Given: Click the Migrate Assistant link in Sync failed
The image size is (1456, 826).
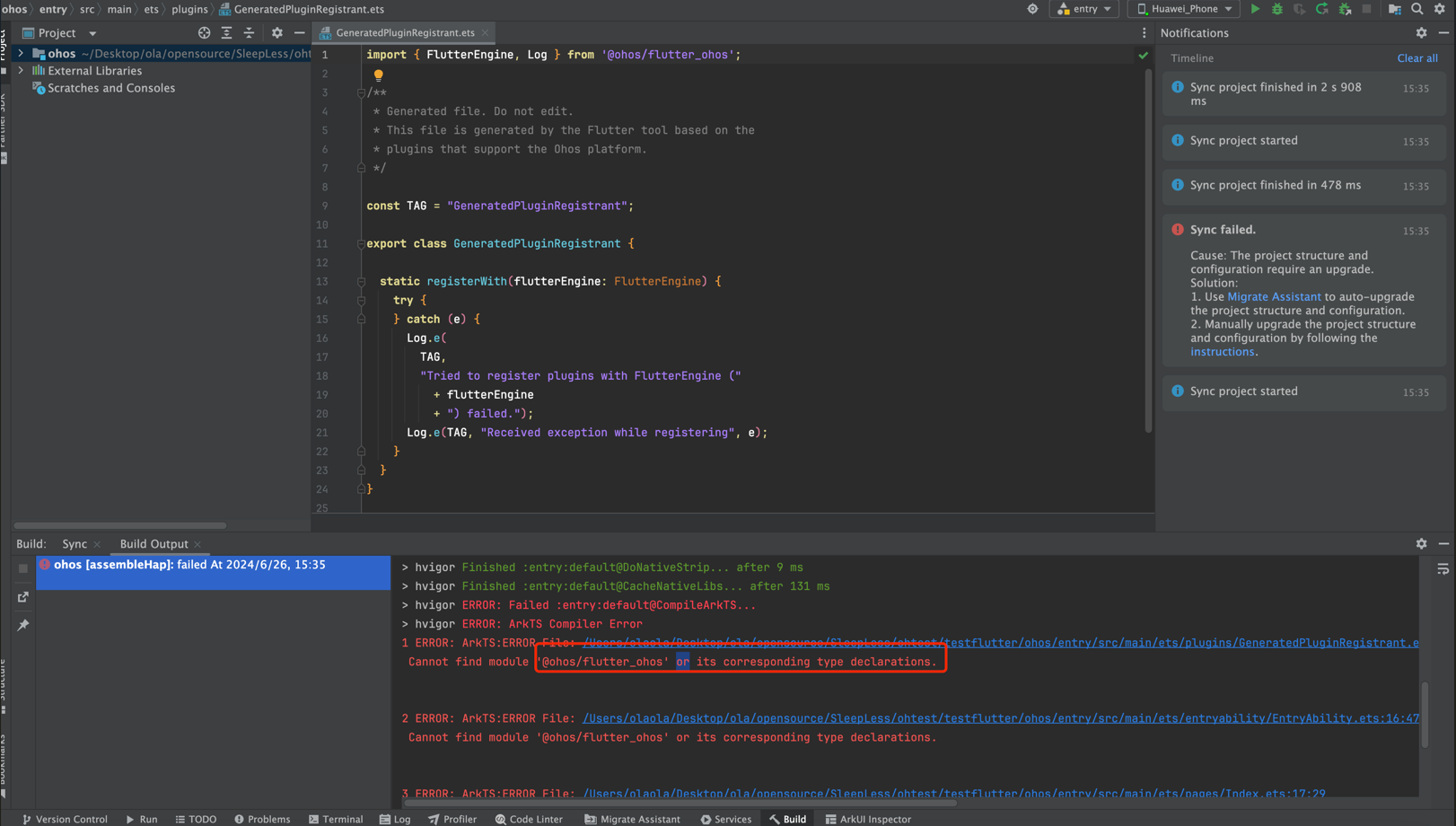Looking at the screenshot, I should (1274, 297).
